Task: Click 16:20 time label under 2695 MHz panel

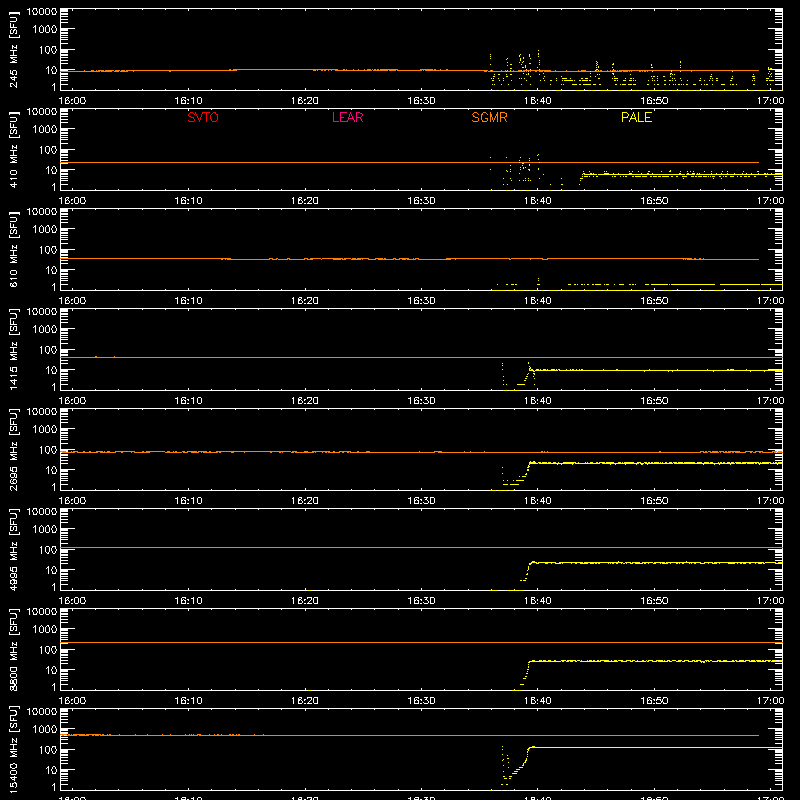Action: point(305,501)
